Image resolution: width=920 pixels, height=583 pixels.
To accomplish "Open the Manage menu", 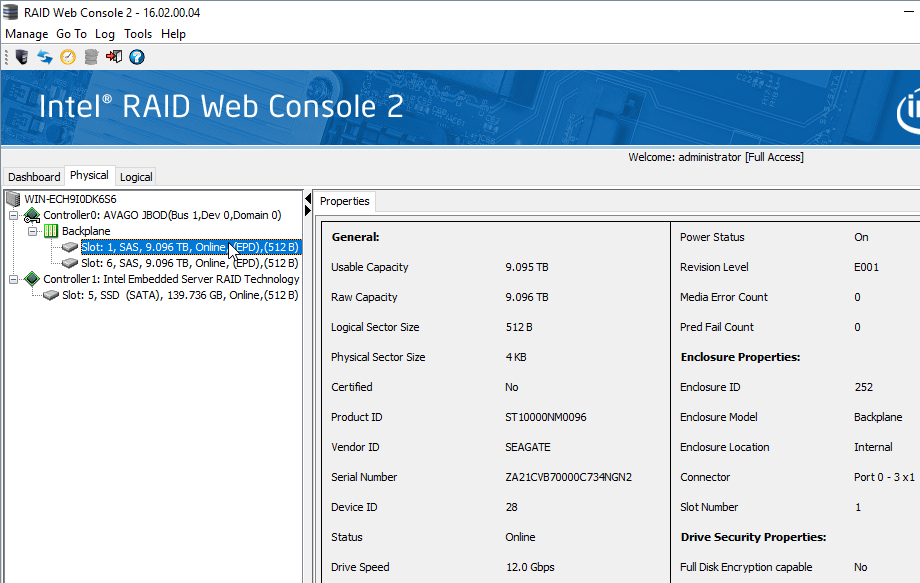I will 26,34.
